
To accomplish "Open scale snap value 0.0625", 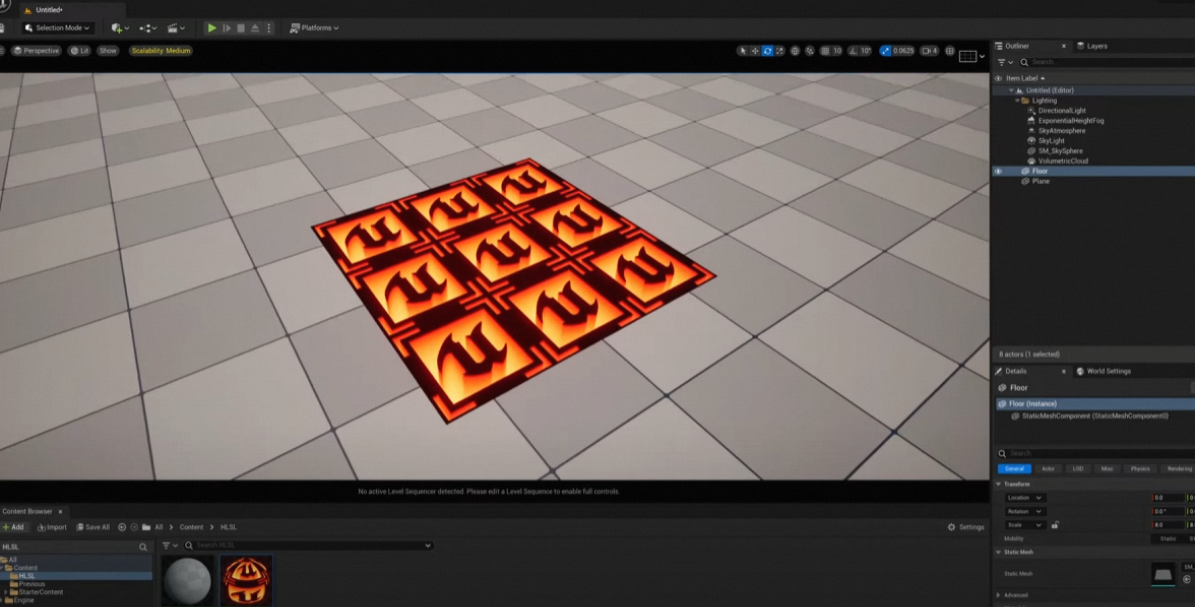I will [903, 51].
